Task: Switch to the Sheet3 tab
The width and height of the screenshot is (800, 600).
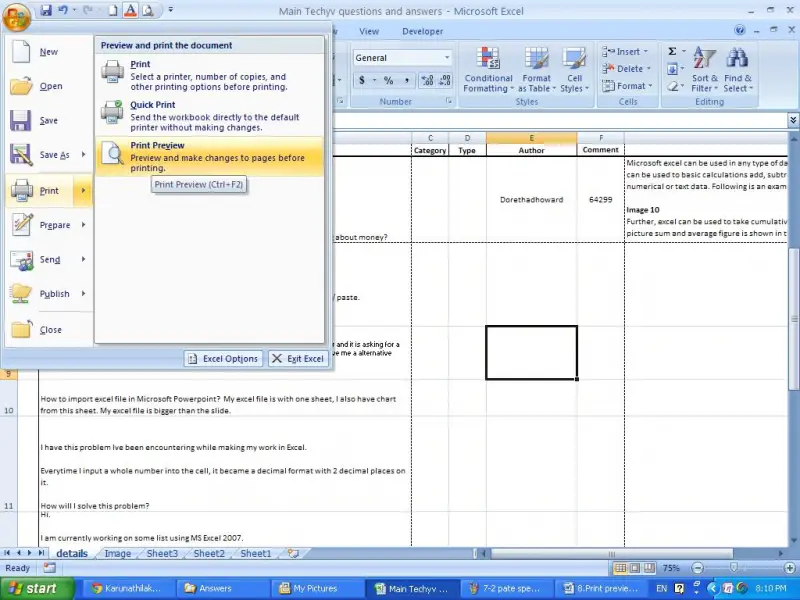Action: (x=162, y=554)
